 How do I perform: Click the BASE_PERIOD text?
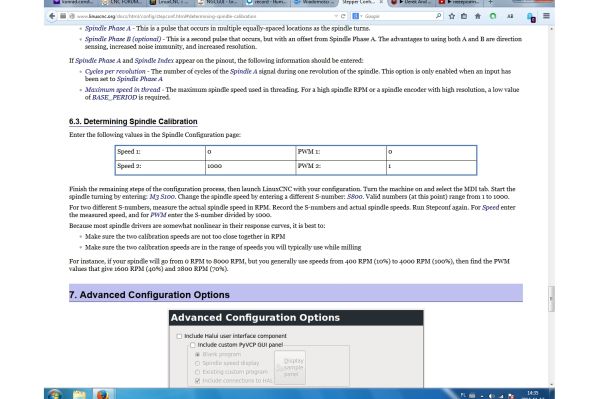pyautogui.click(x=115, y=97)
